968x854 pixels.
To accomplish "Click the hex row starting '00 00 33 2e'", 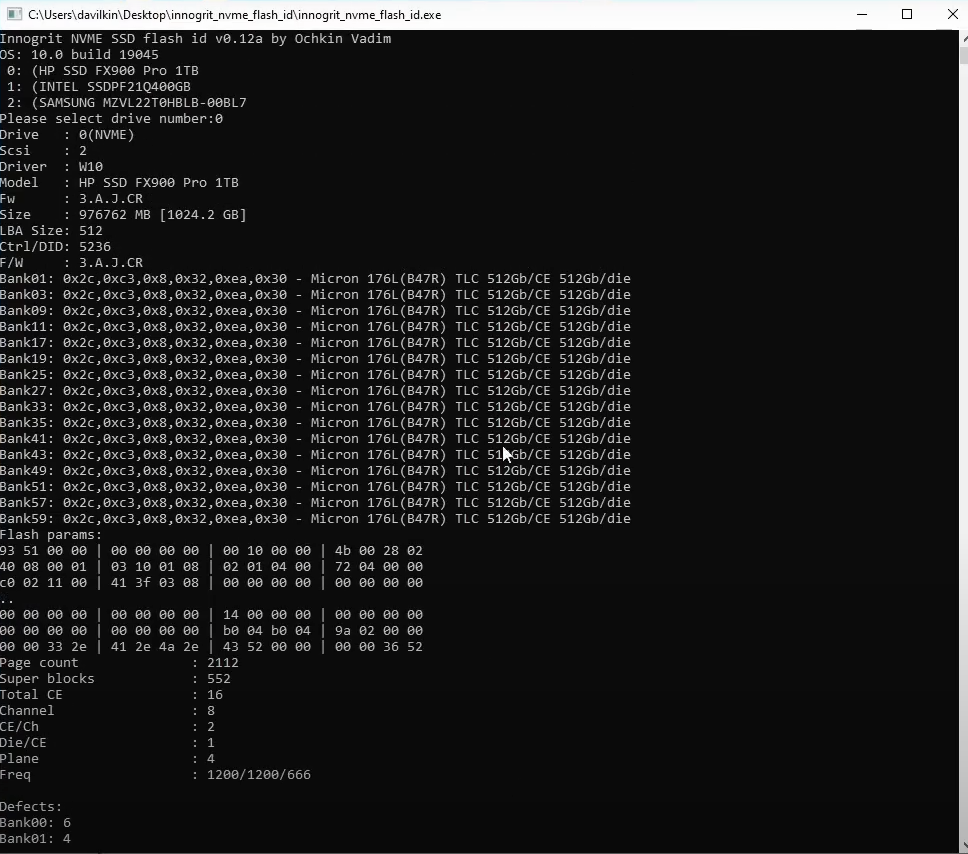I will [x=211, y=648].
